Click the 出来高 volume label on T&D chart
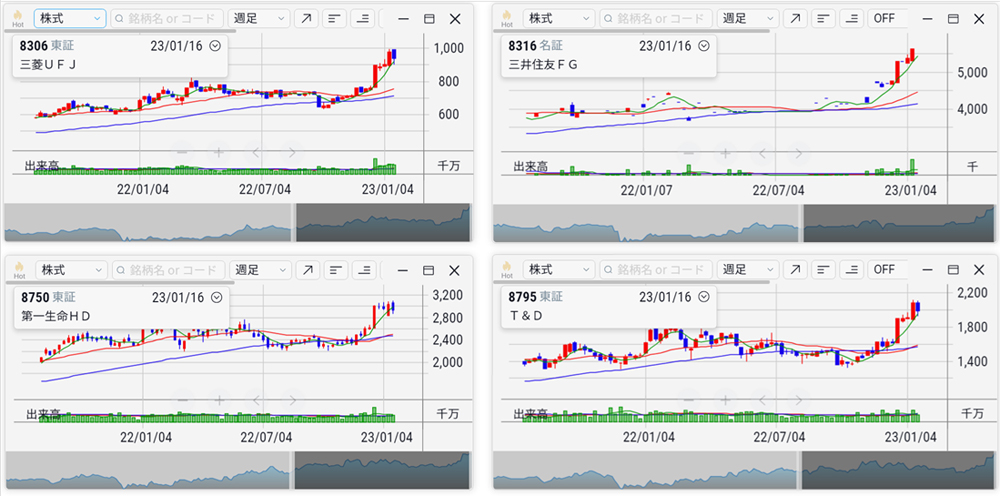 coord(531,414)
